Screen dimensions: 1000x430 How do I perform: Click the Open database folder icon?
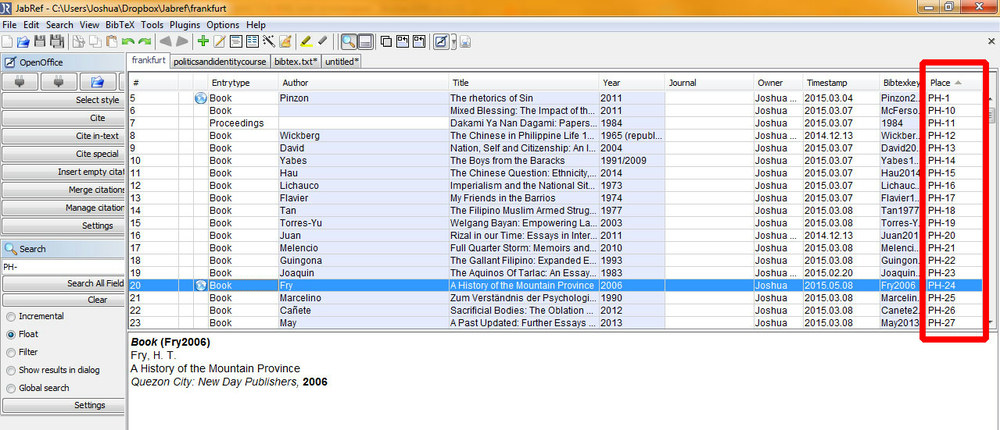coord(23,42)
